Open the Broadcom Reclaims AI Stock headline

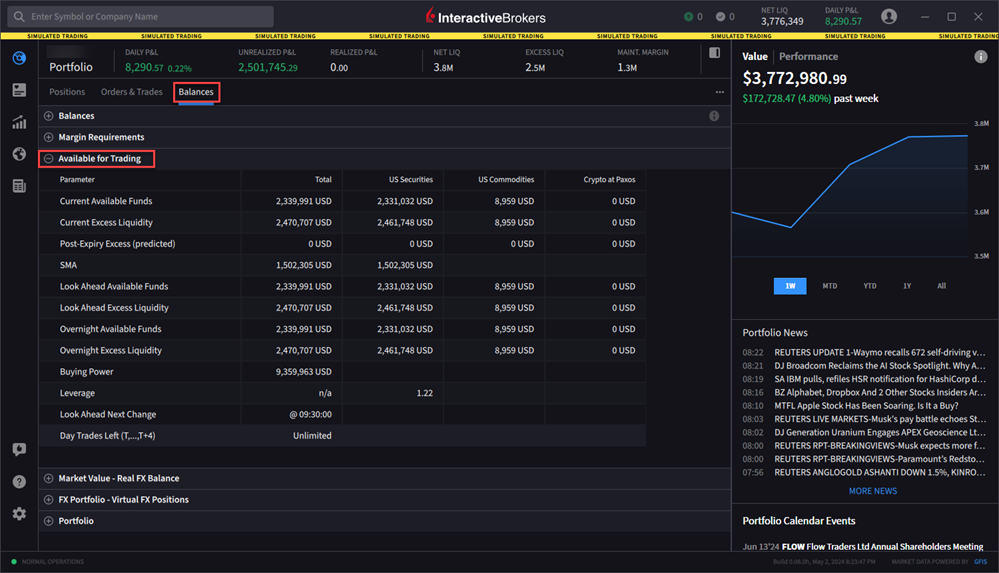tap(879, 366)
